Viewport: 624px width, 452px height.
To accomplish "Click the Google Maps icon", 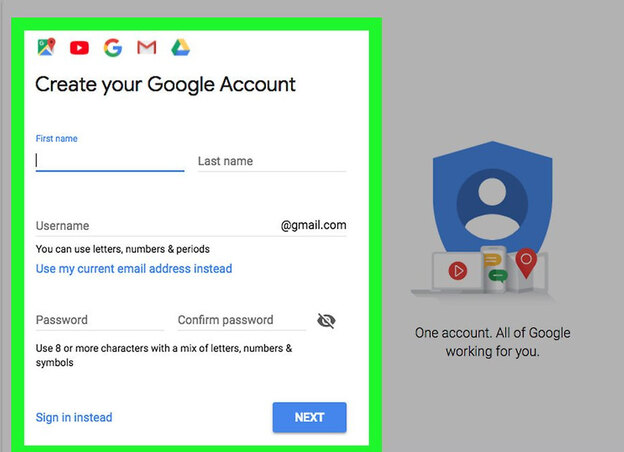I will point(47,47).
